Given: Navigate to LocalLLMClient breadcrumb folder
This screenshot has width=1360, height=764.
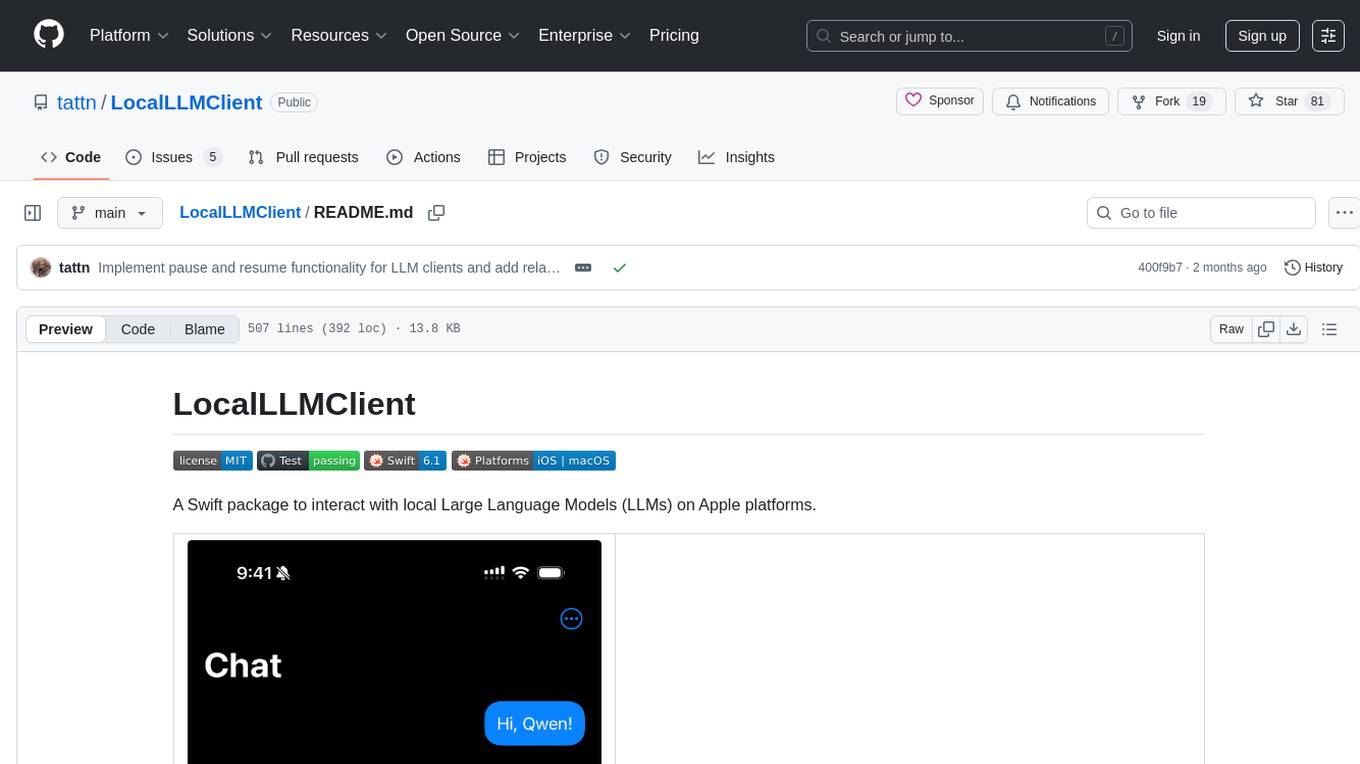Looking at the screenshot, I should click(240, 212).
